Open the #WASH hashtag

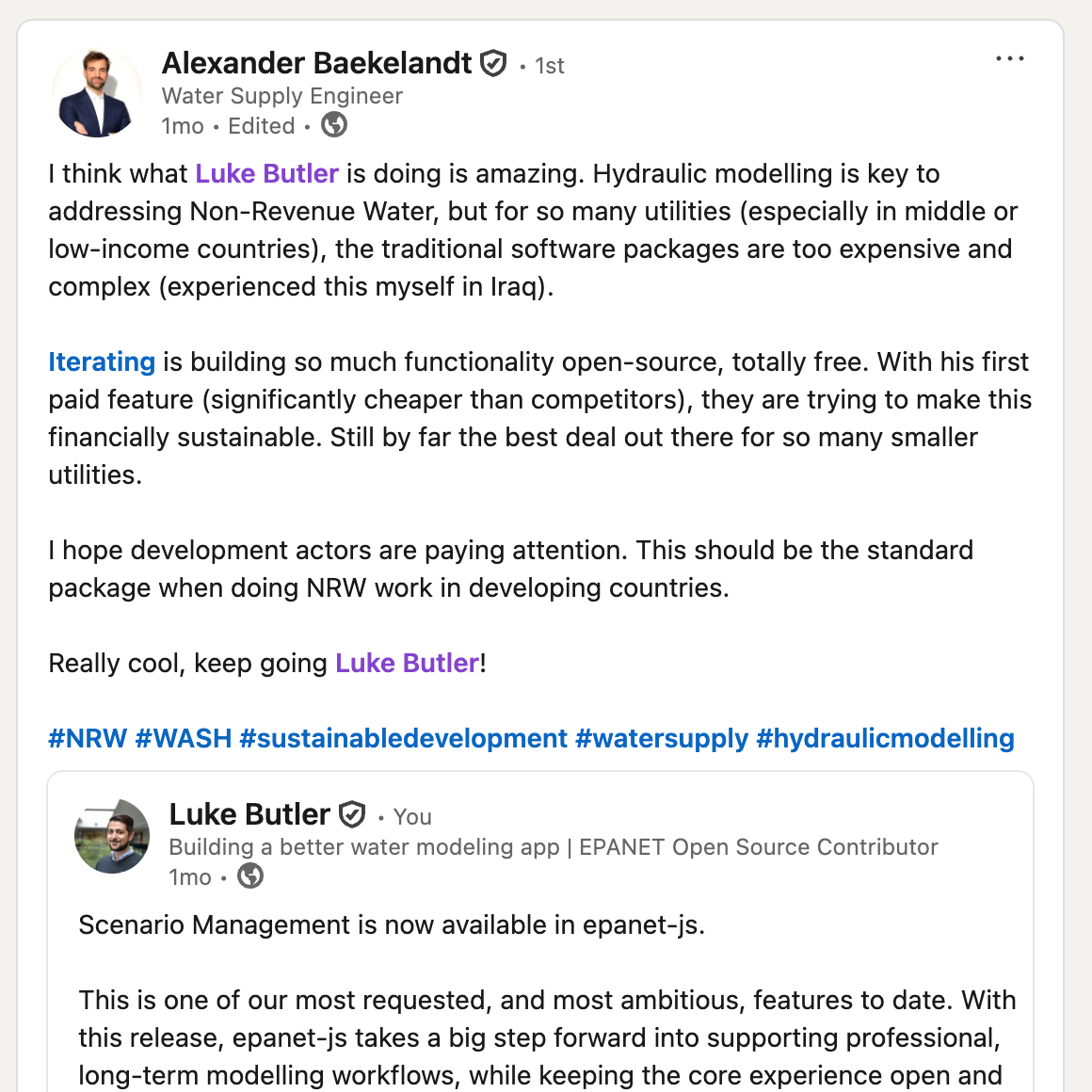click(185, 738)
